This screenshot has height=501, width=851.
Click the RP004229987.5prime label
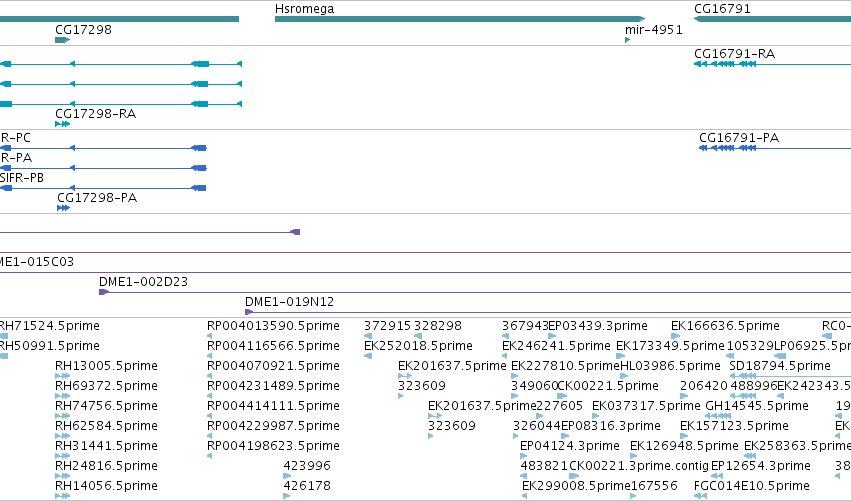tap(273, 426)
